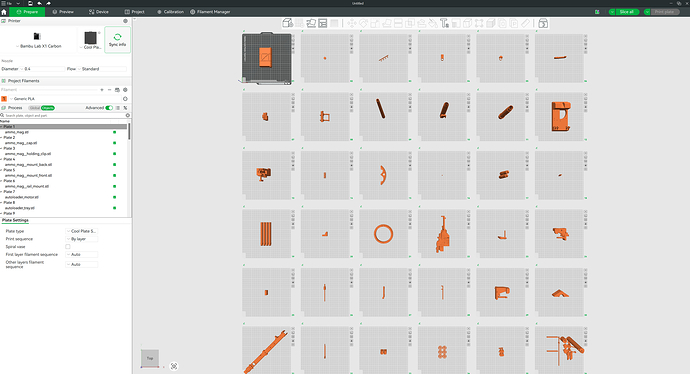Click the orange filament color swatch
The width and height of the screenshot is (690, 374).
tap(4, 99)
